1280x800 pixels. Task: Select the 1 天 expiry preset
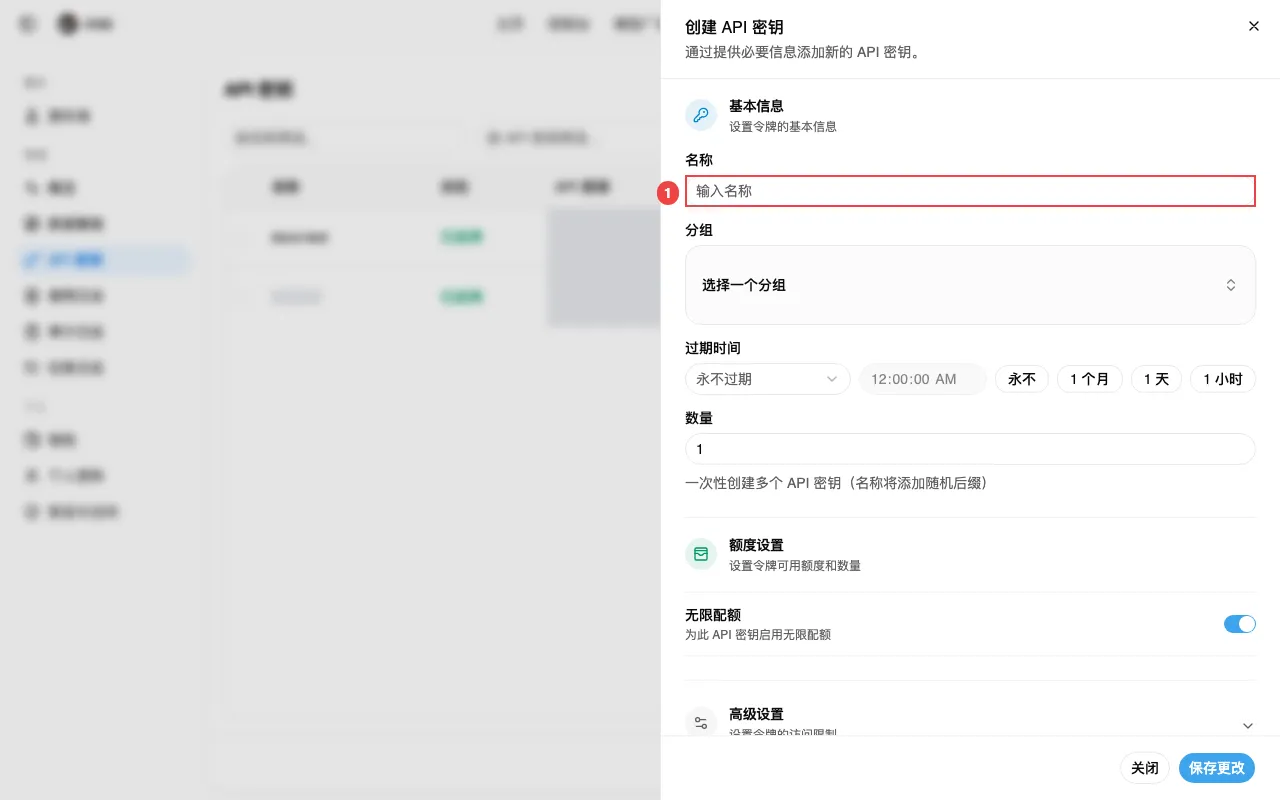click(x=1156, y=379)
